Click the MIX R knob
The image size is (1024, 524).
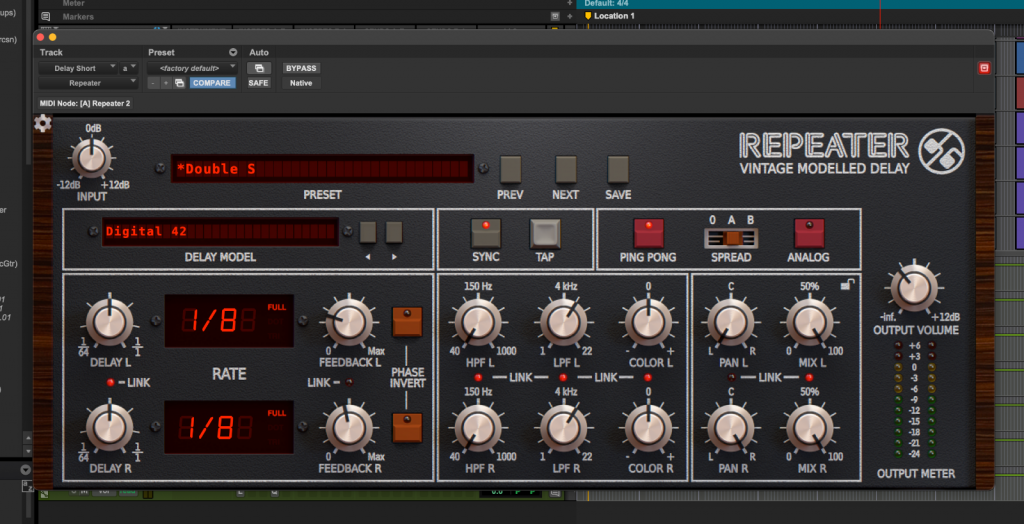tap(810, 429)
